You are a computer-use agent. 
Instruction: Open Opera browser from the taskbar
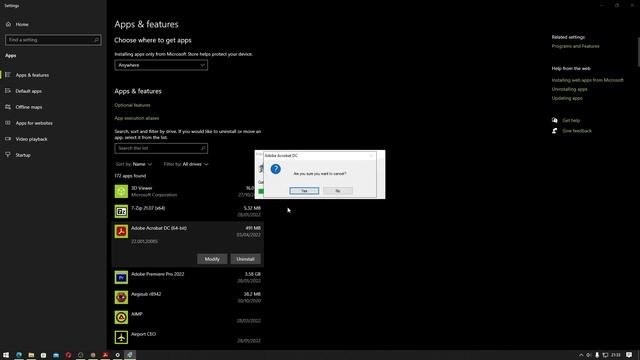click(x=68, y=355)
